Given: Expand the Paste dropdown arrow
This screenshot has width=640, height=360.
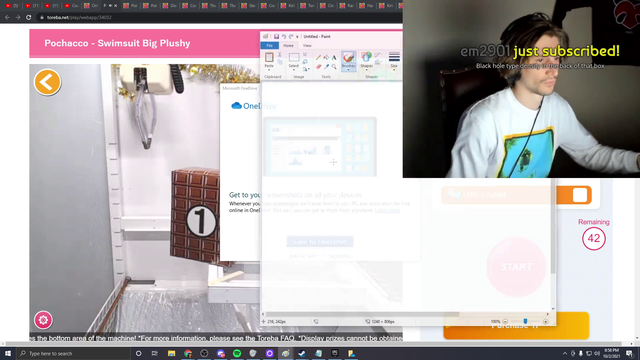Looking at the screenshot, I should (269, 70).
